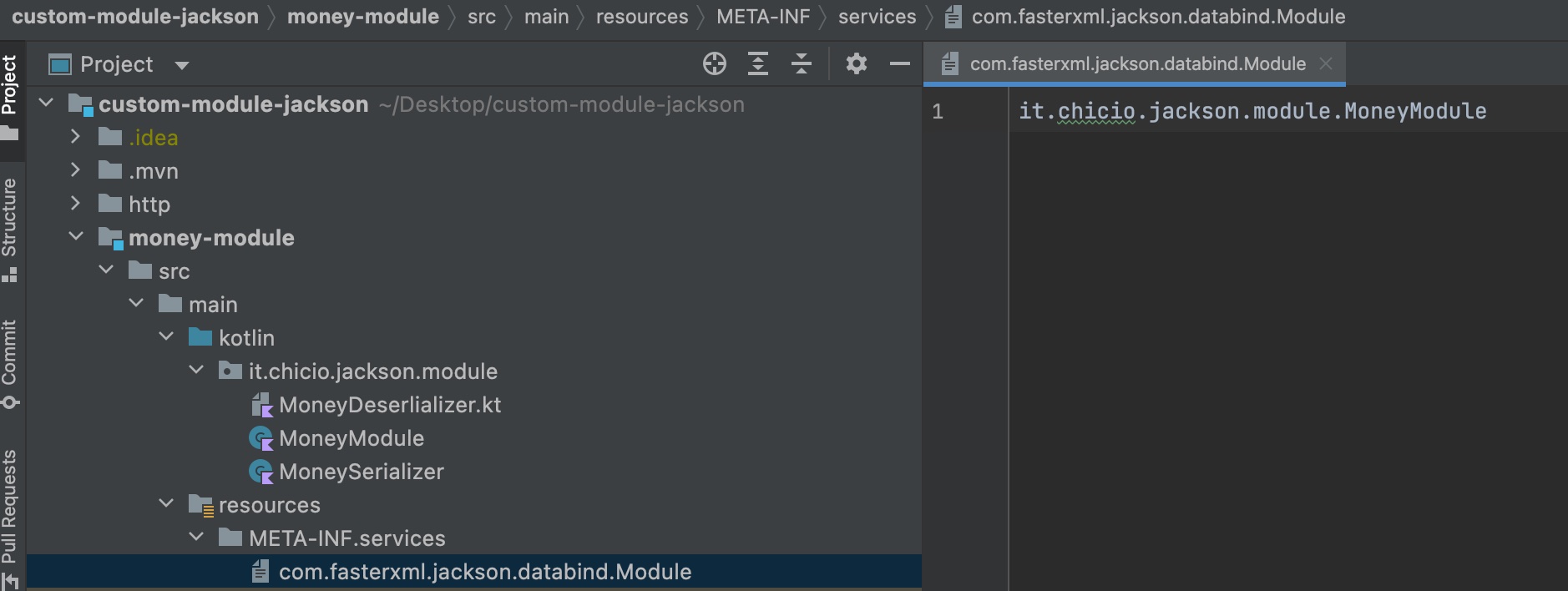This screenshot has height=591, width=1568.
Task: Collapse the main folder chevron
Action: pyautogui.click(x=136, y=304)
